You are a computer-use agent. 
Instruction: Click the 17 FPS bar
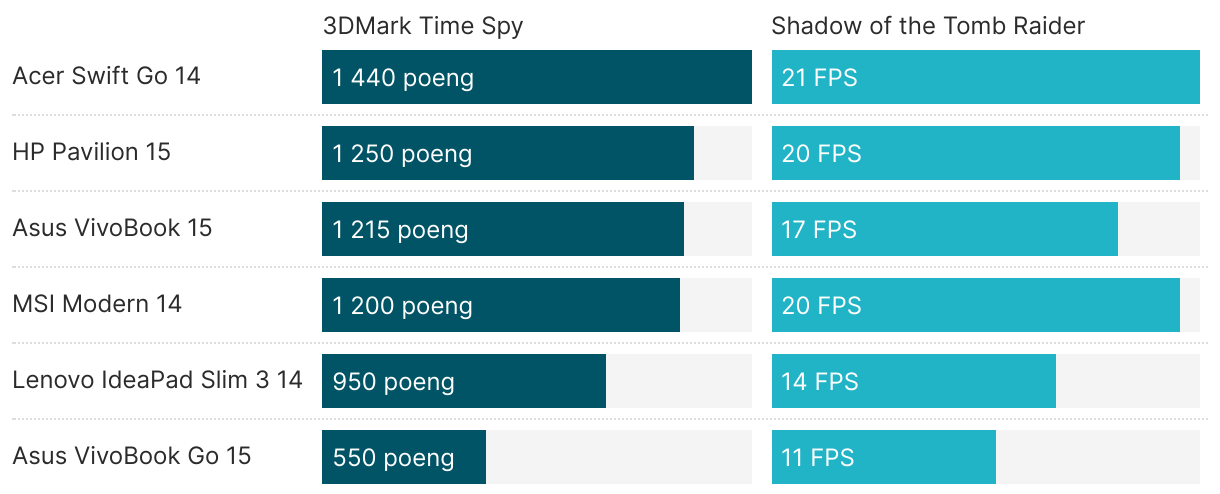(x=945, y=229)
